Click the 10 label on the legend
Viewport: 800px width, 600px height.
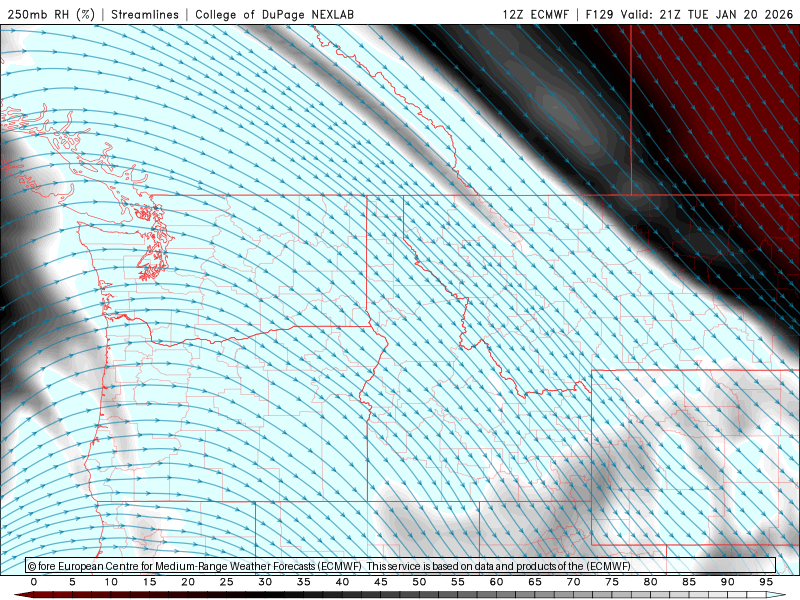click(x=111, y=582)
